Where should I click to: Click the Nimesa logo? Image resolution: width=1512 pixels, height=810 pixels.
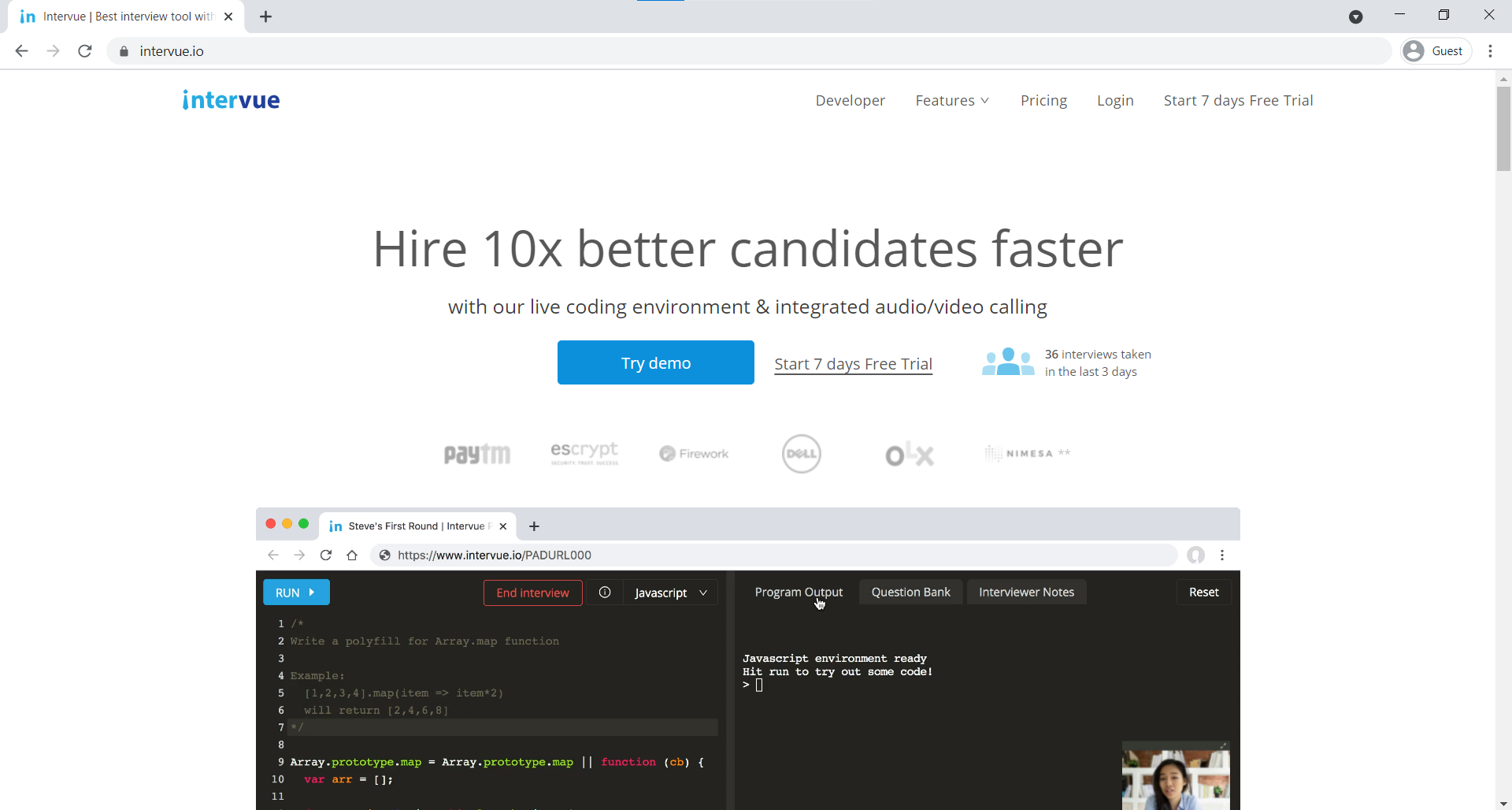coord(1028,453)
